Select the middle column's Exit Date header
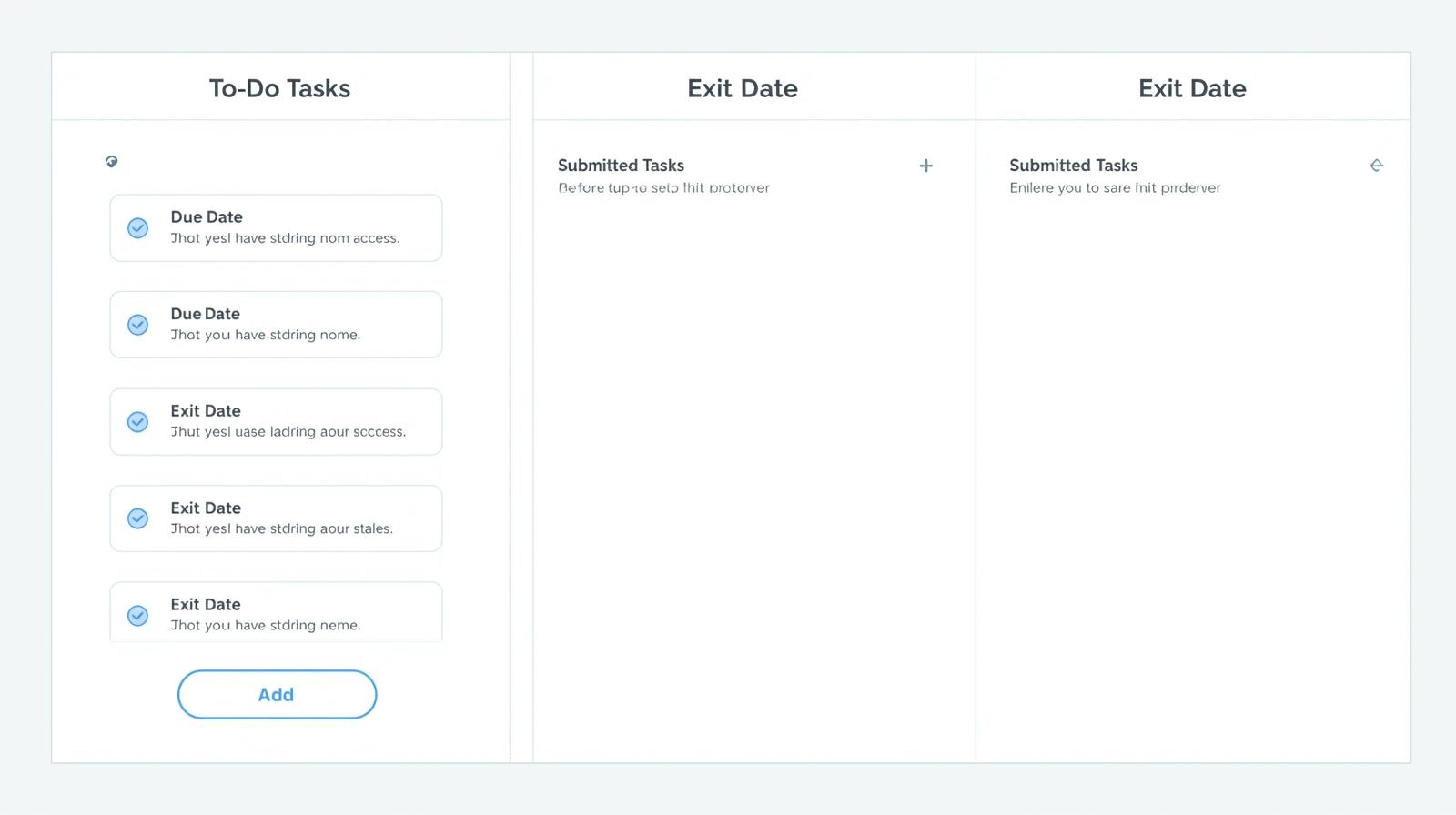Viewport: 1456px width, 815px height. coord(742,88)
